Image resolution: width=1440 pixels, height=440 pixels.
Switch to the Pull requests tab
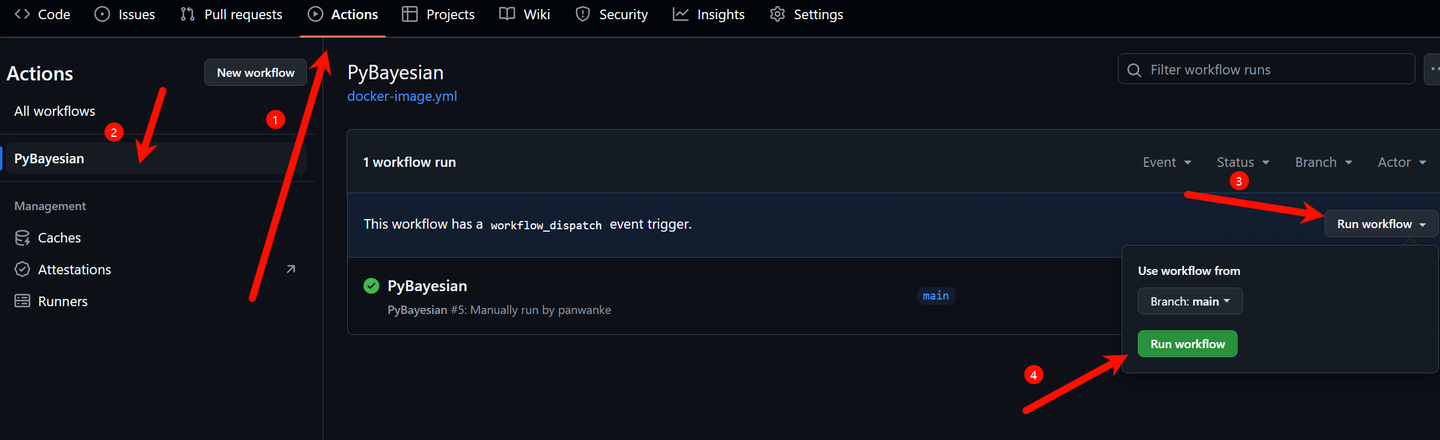(231, 15)
